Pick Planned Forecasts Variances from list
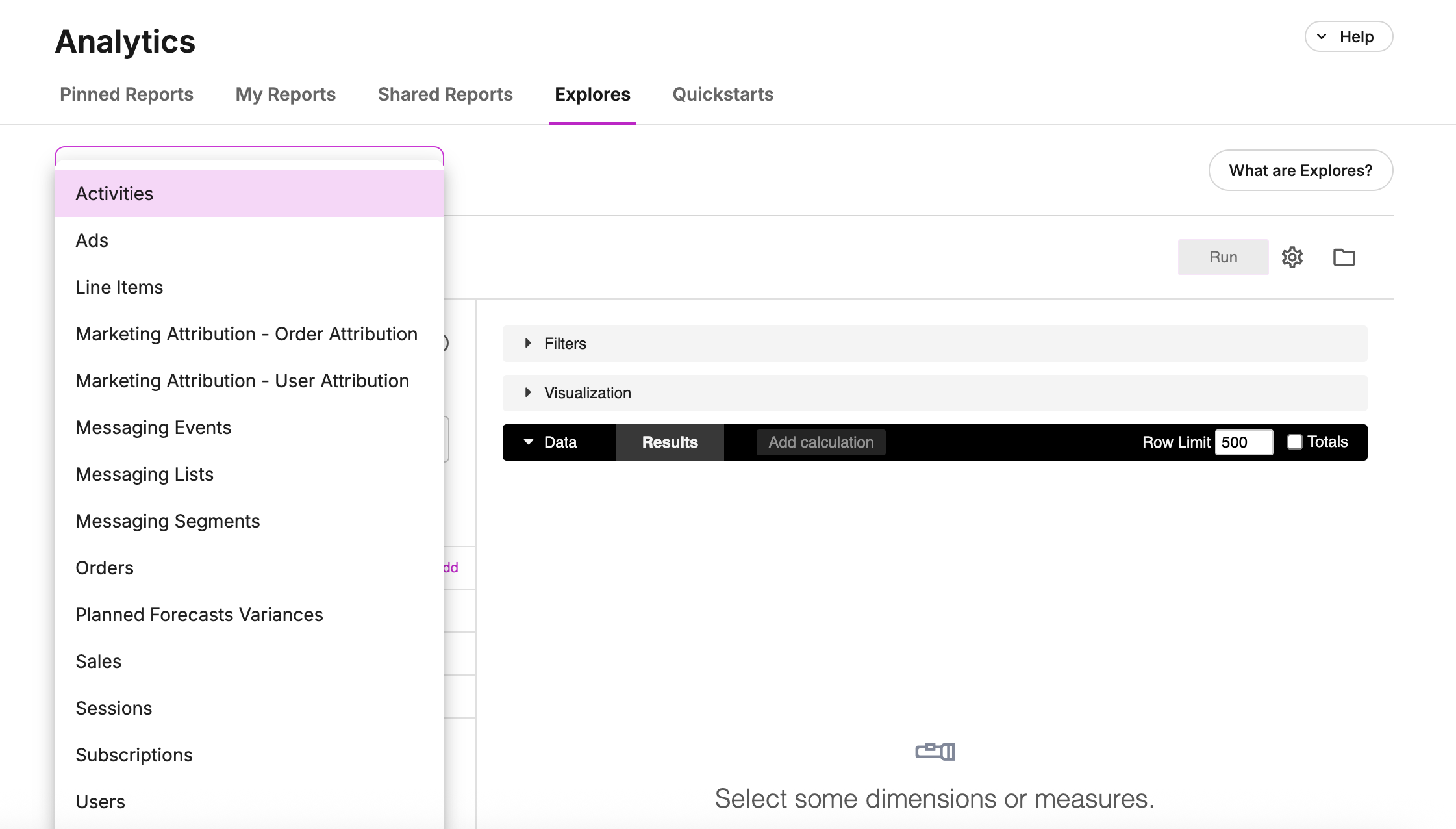The width and height of the screenshot is (1456, 829). (199, 615)
